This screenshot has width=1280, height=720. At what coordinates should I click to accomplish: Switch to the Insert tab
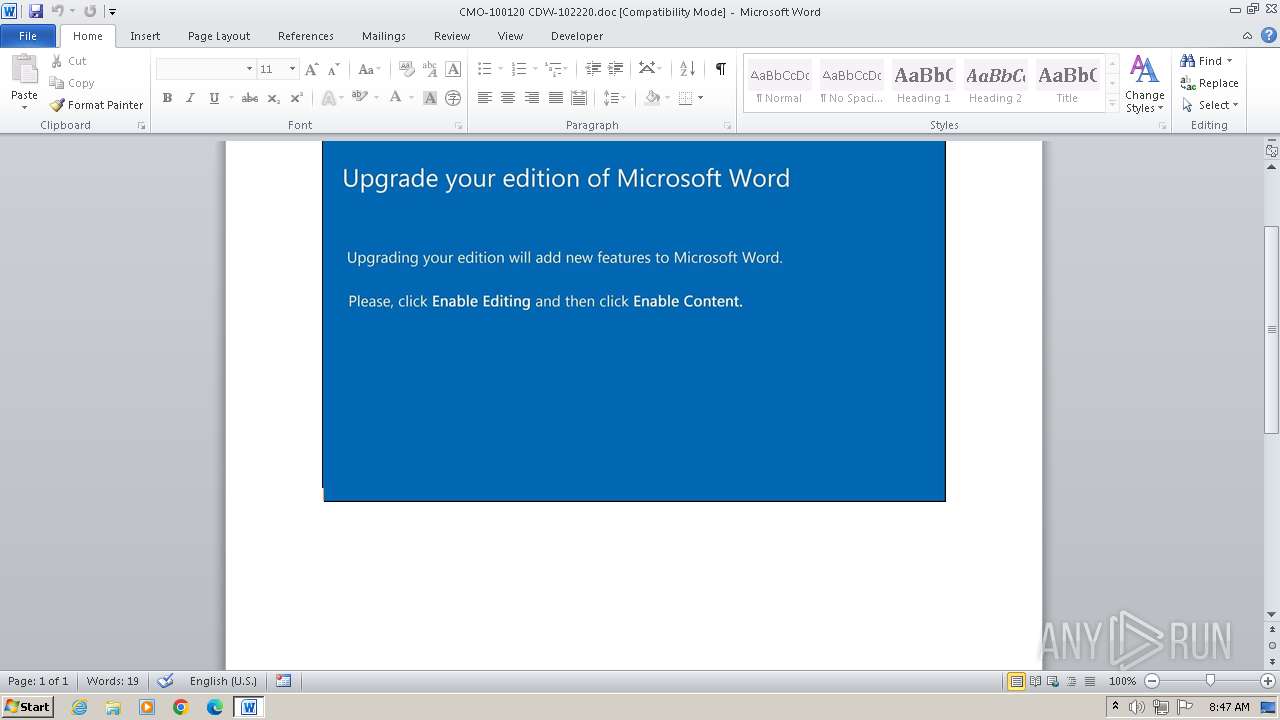[x=145, y=36]
